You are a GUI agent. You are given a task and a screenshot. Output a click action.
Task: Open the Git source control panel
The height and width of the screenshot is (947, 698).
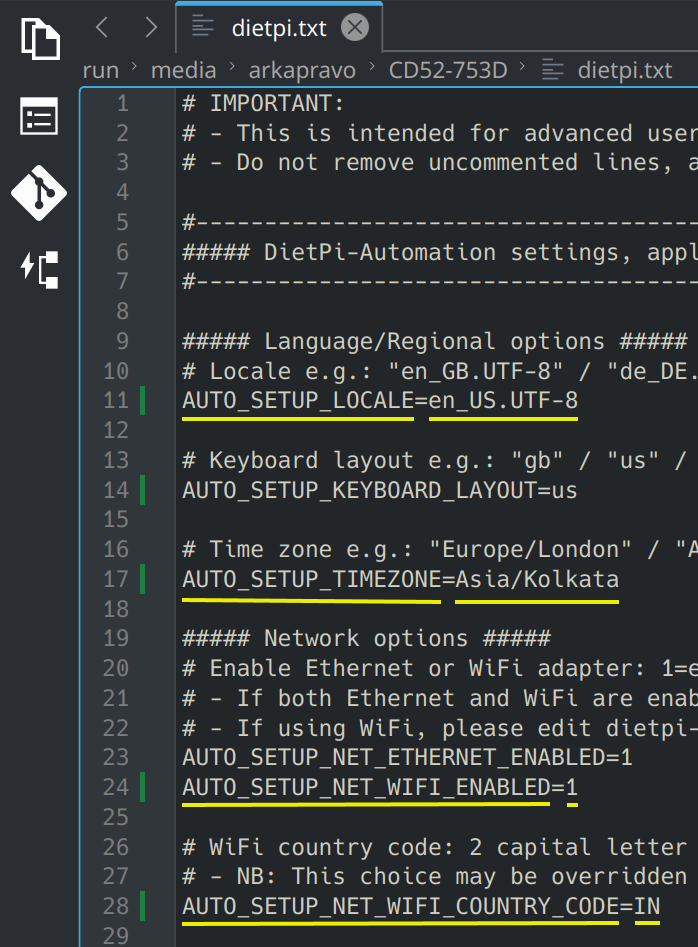click(40, 193)
